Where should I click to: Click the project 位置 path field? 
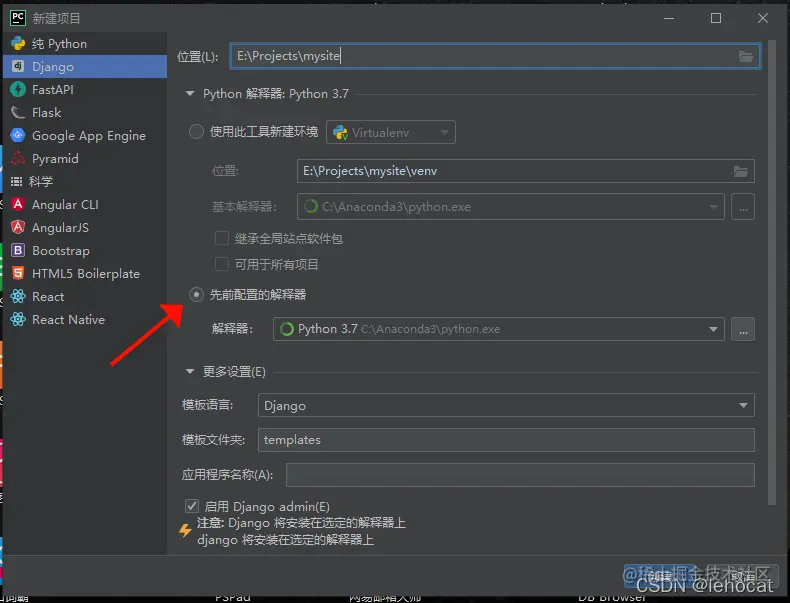496,56
